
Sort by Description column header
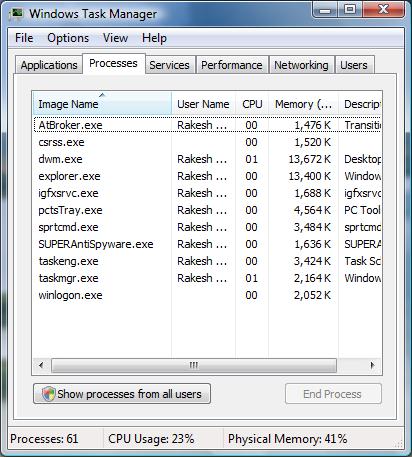point(360,104)
